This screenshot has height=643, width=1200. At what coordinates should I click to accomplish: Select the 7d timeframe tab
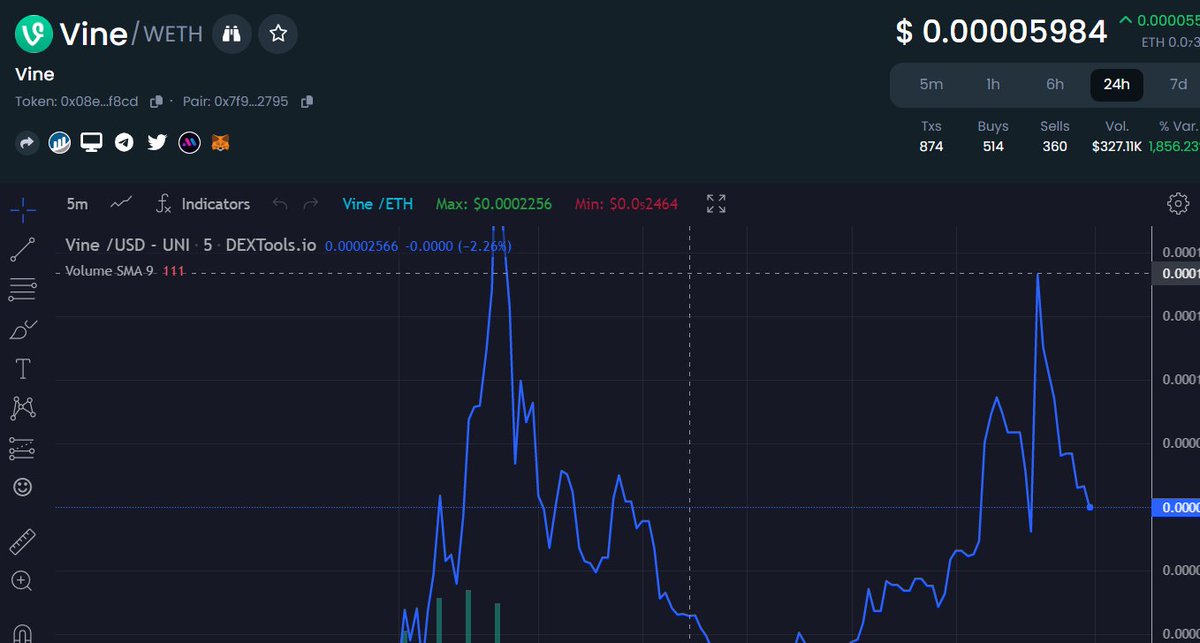pyautogui.click(x=1178, y=85)
